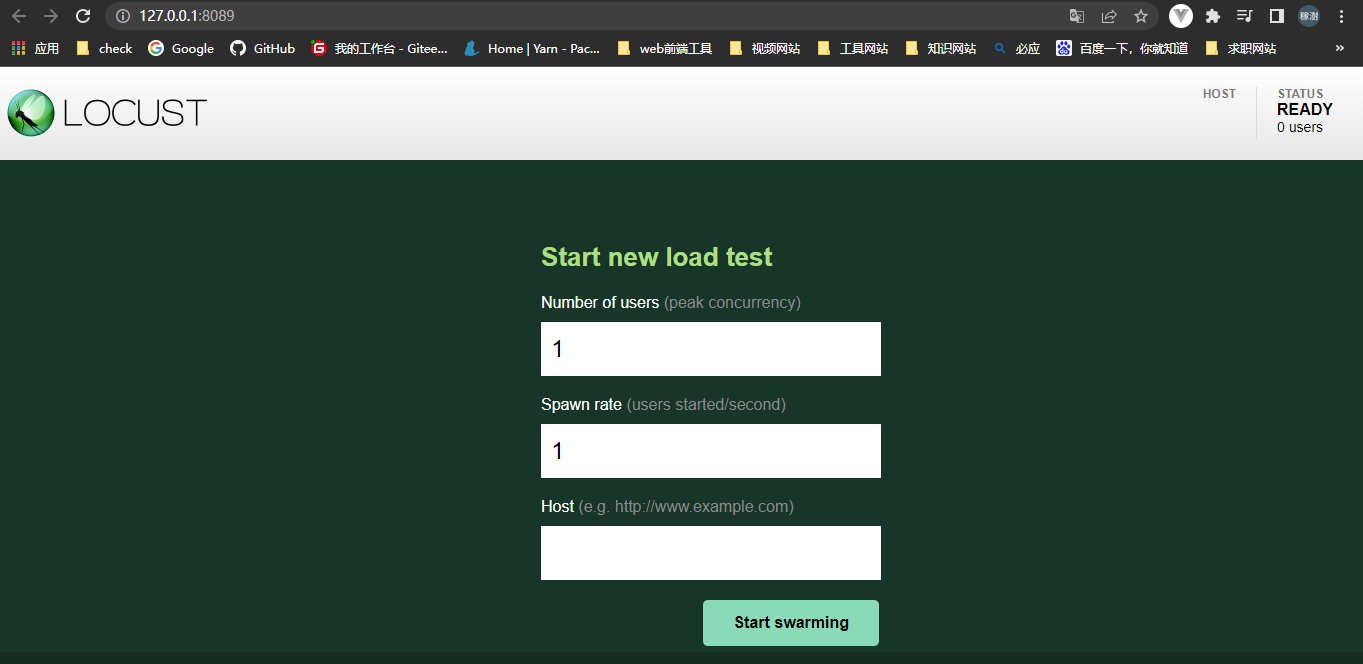Click the Locust logo
The width and height of the screenshot is (1363, 664).
click(107, 113)
